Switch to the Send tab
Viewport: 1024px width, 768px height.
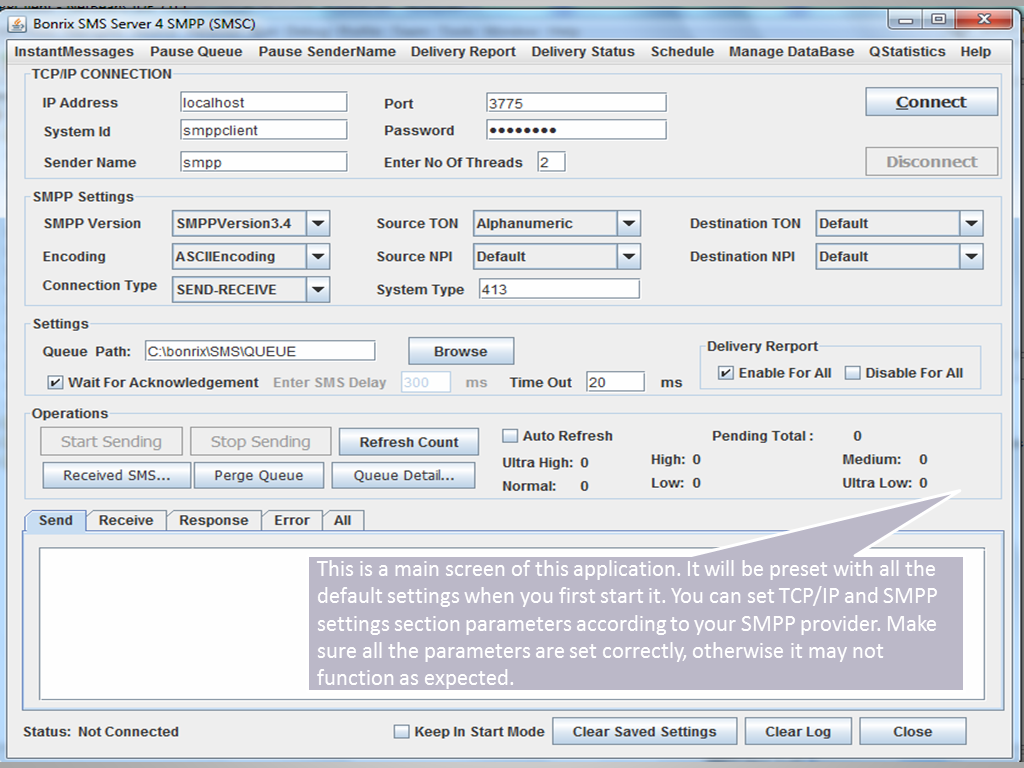pyautogui.click(x=56, y=520)
